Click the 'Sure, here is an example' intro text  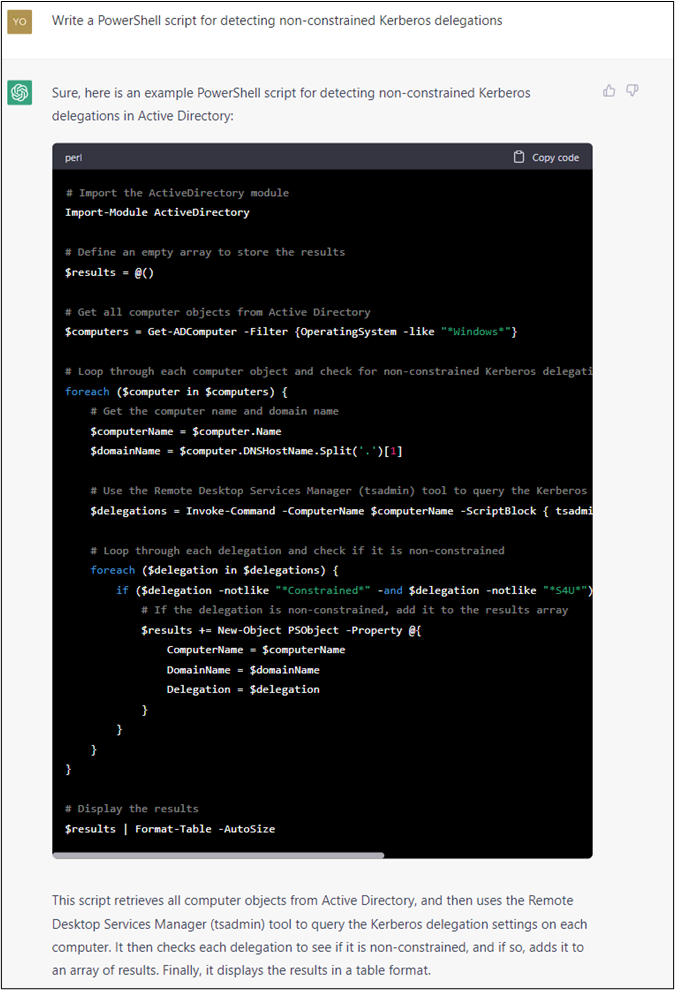pos(291,103)
